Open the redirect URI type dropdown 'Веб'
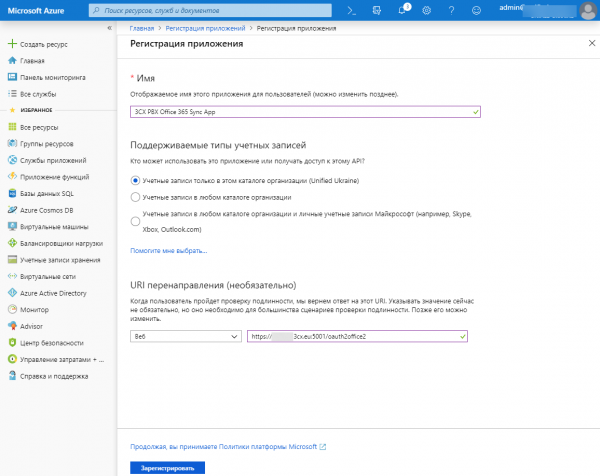 (185, 337)
